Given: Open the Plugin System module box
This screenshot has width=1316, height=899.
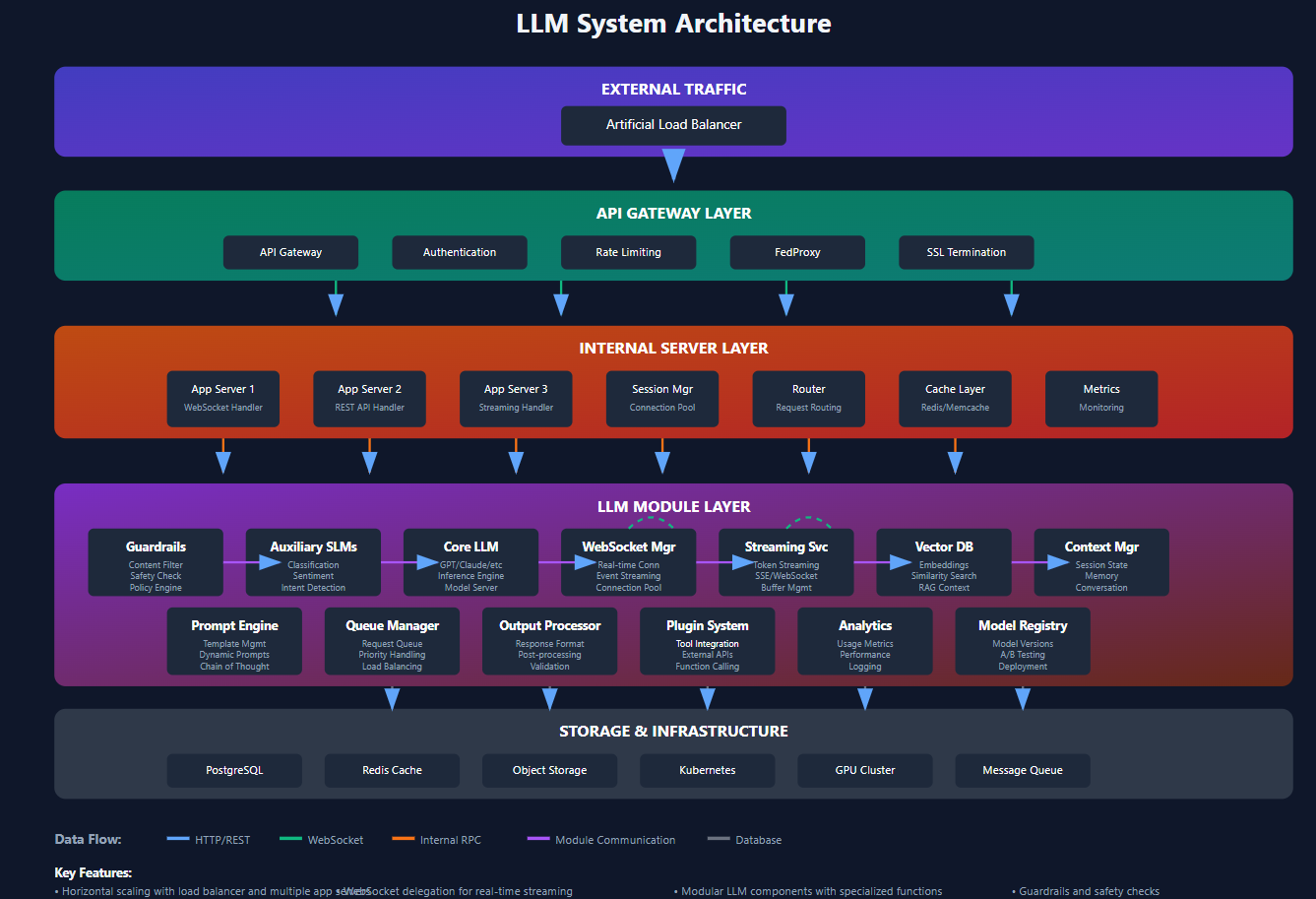Looking at the screenshot, I should point(707,641).
